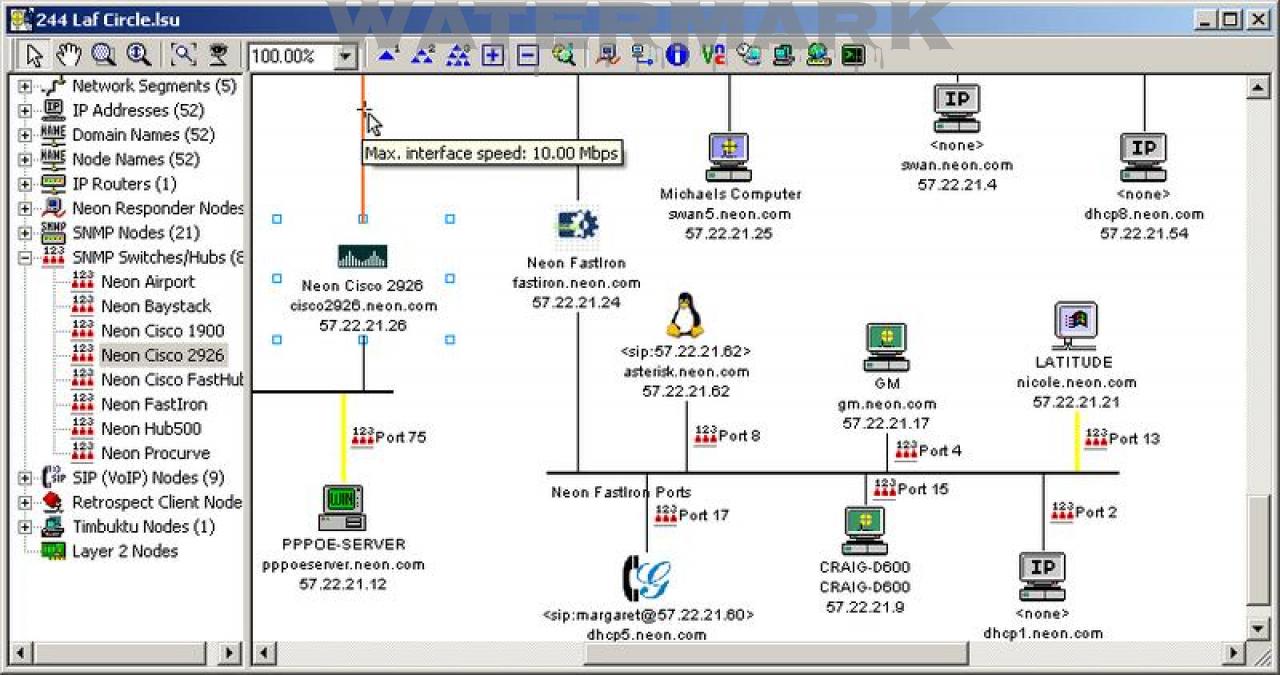Image resolution: width=1280 pixels, height=675 pixels.
Task: Expand Timbuktu Nodes (1) entry
Action: pos(25,527)
